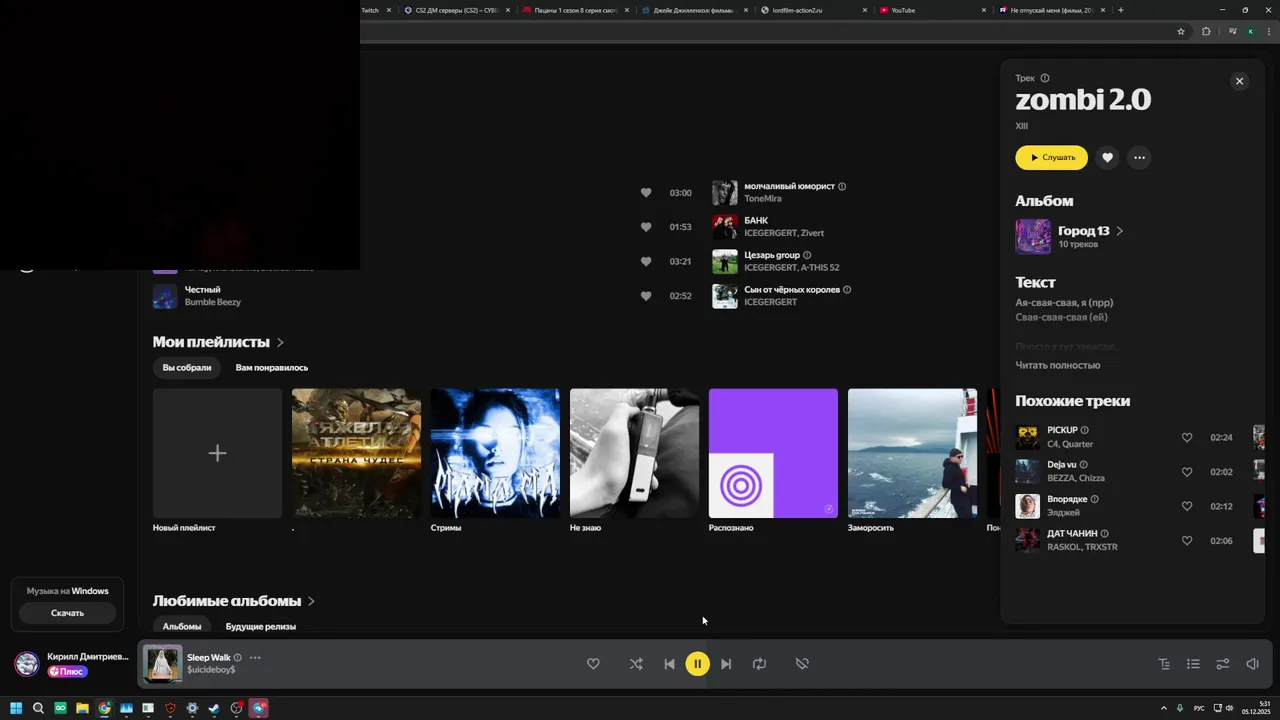Click the yellow Слушать play button
The height and width of the screenshot is (720, 1280).
click(x=1051, y=157)
